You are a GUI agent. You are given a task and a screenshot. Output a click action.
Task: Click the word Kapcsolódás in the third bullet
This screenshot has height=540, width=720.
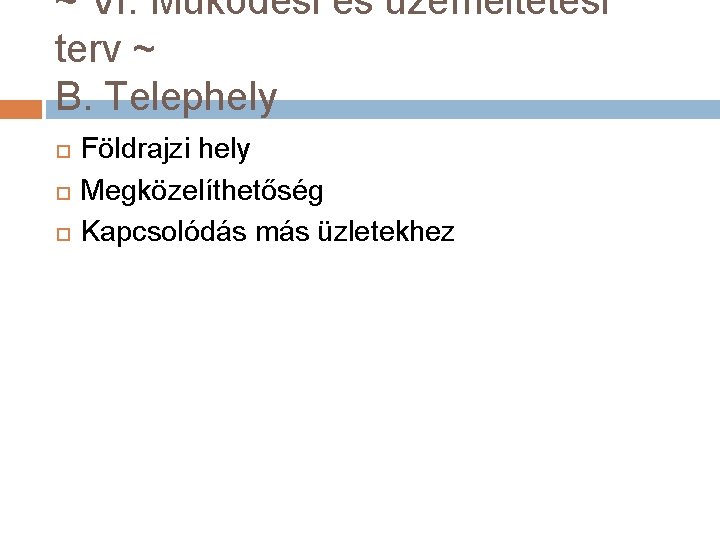coord(164,231)
